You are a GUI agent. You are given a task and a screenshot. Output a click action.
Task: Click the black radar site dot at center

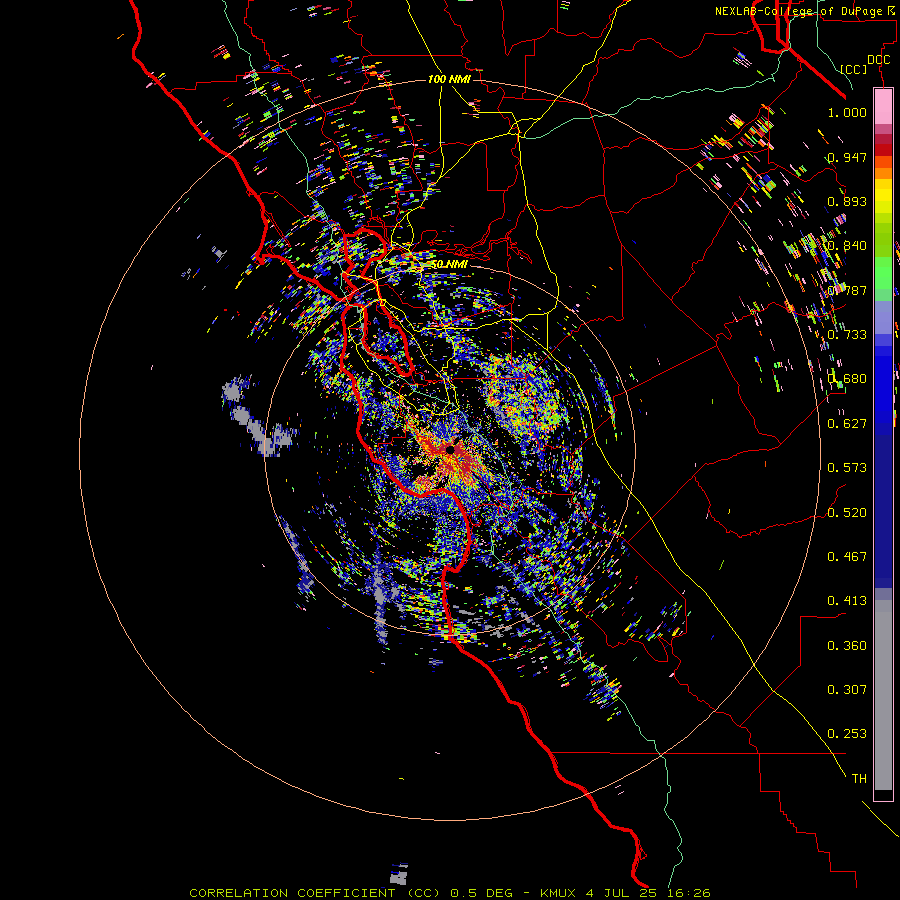(451, 449)
